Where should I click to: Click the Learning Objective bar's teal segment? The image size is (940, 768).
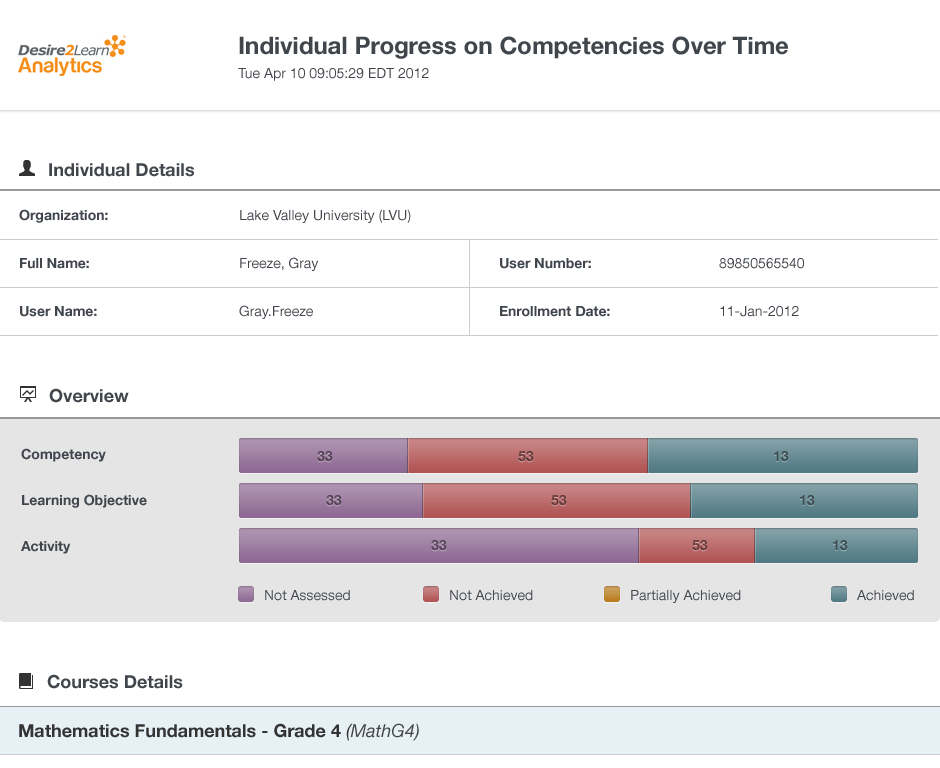coord(804,500)
